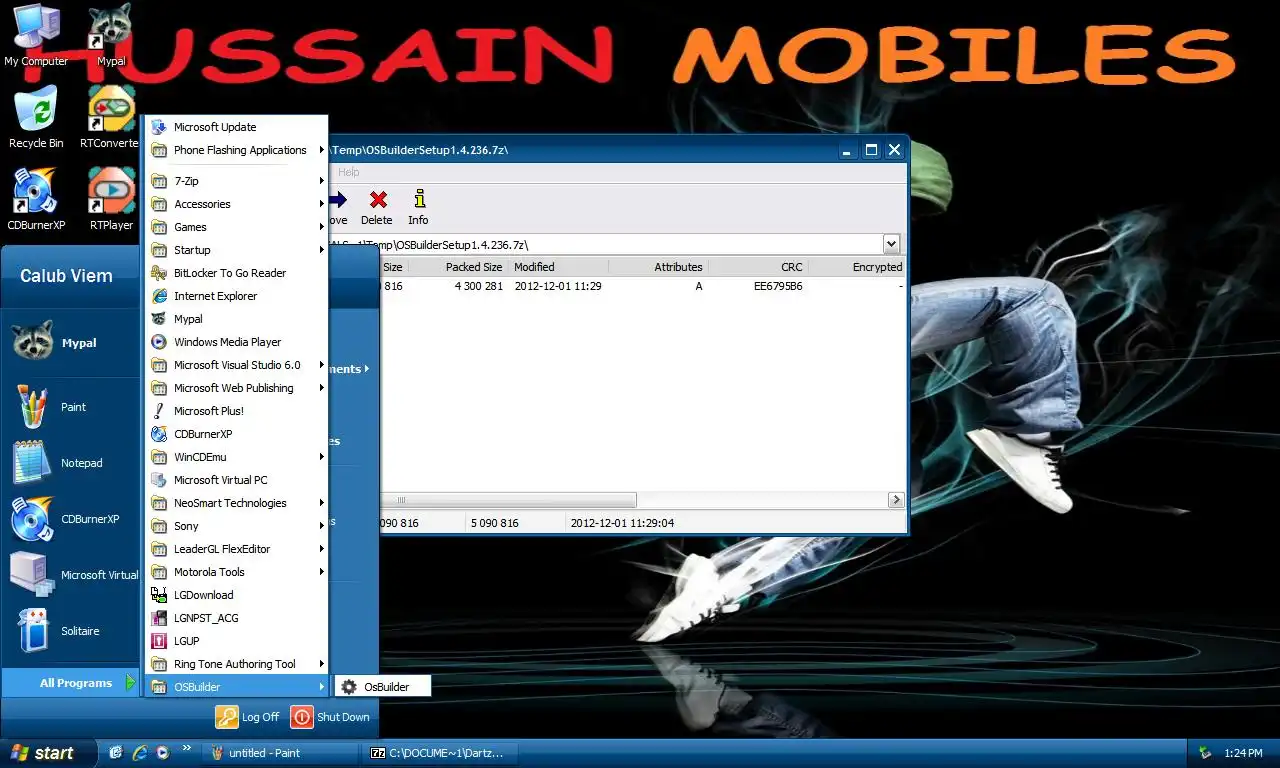
Task: Launch CDBurnerXP desktop shortcut
Action: (x=36, y=198)
